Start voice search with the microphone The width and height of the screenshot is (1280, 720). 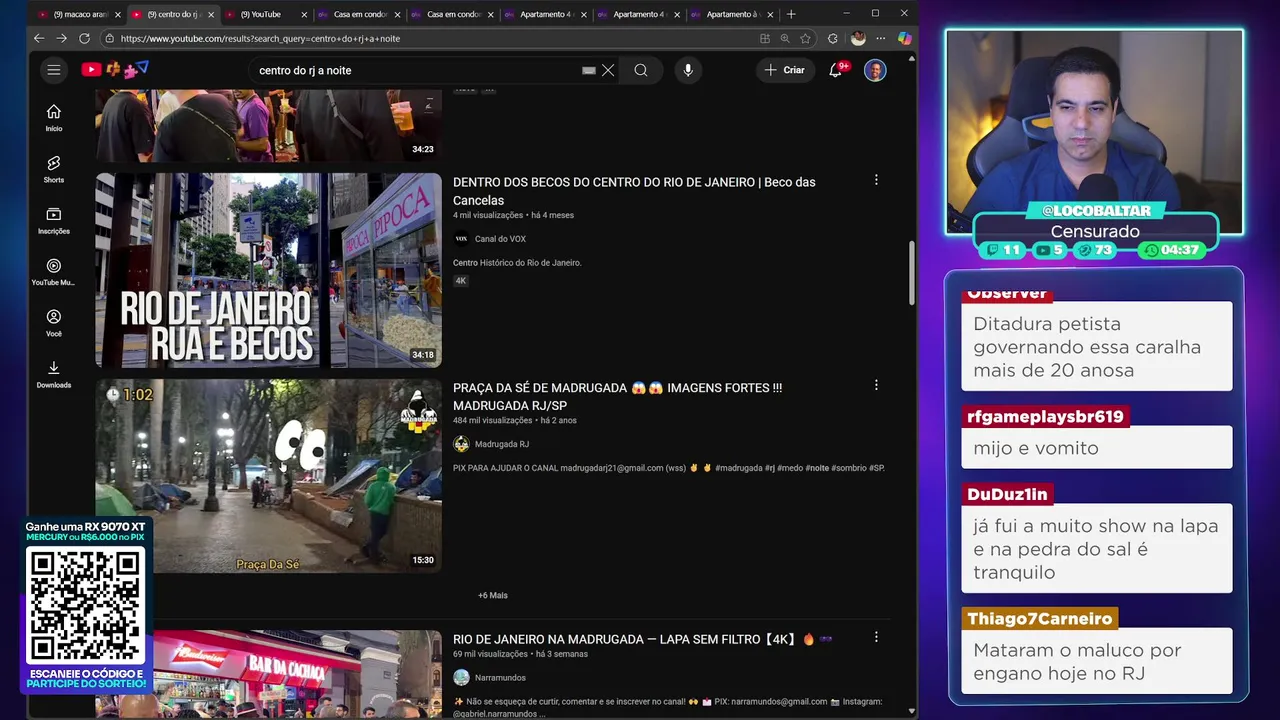click(688, 70)
